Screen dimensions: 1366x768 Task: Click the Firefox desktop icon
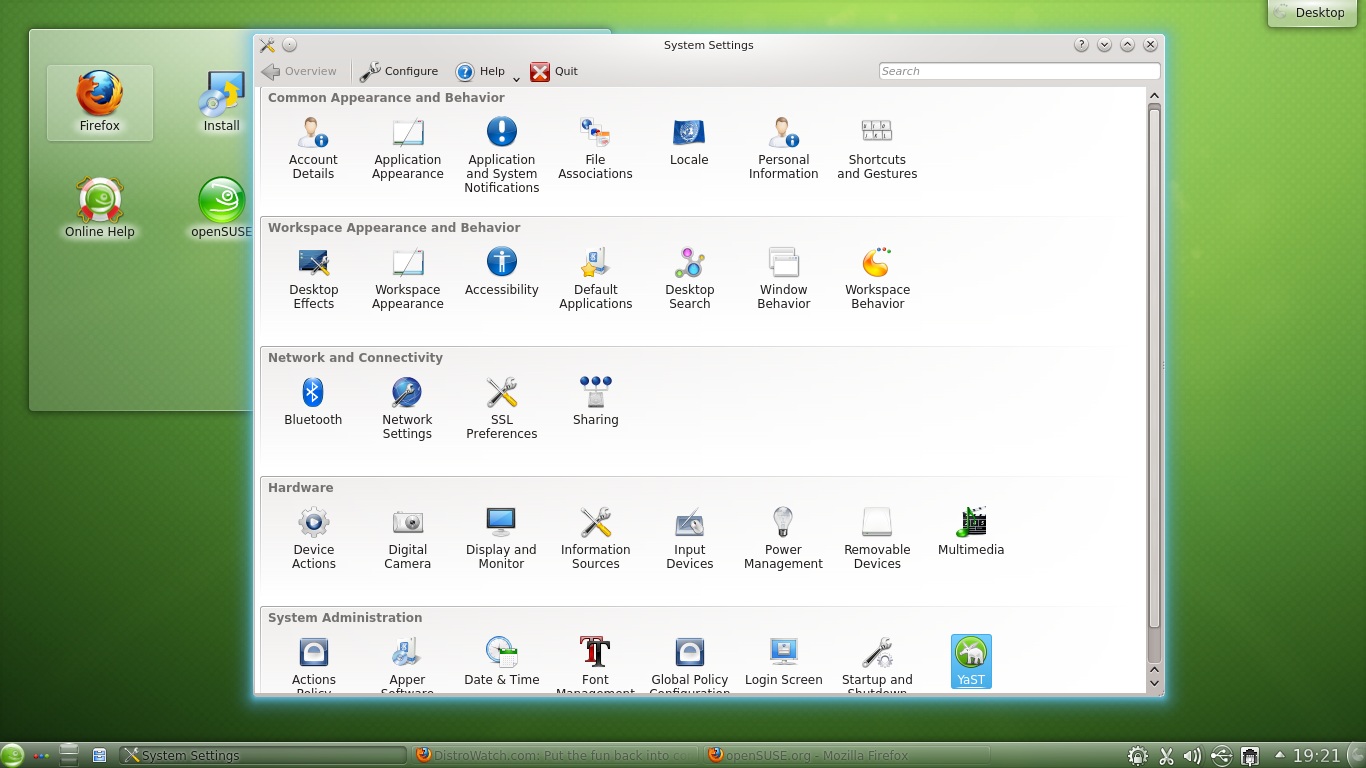click(x=100, y=103)
